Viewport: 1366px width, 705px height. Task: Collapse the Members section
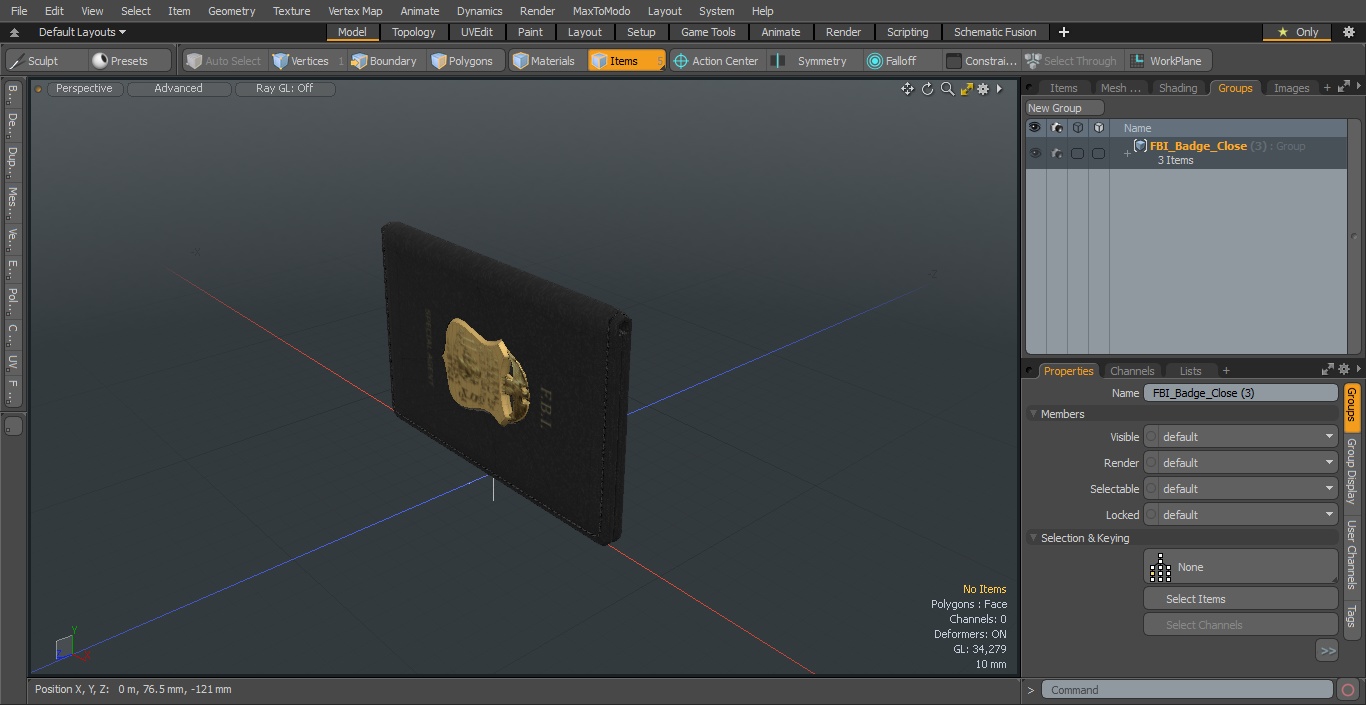[x=1033, y=414]
